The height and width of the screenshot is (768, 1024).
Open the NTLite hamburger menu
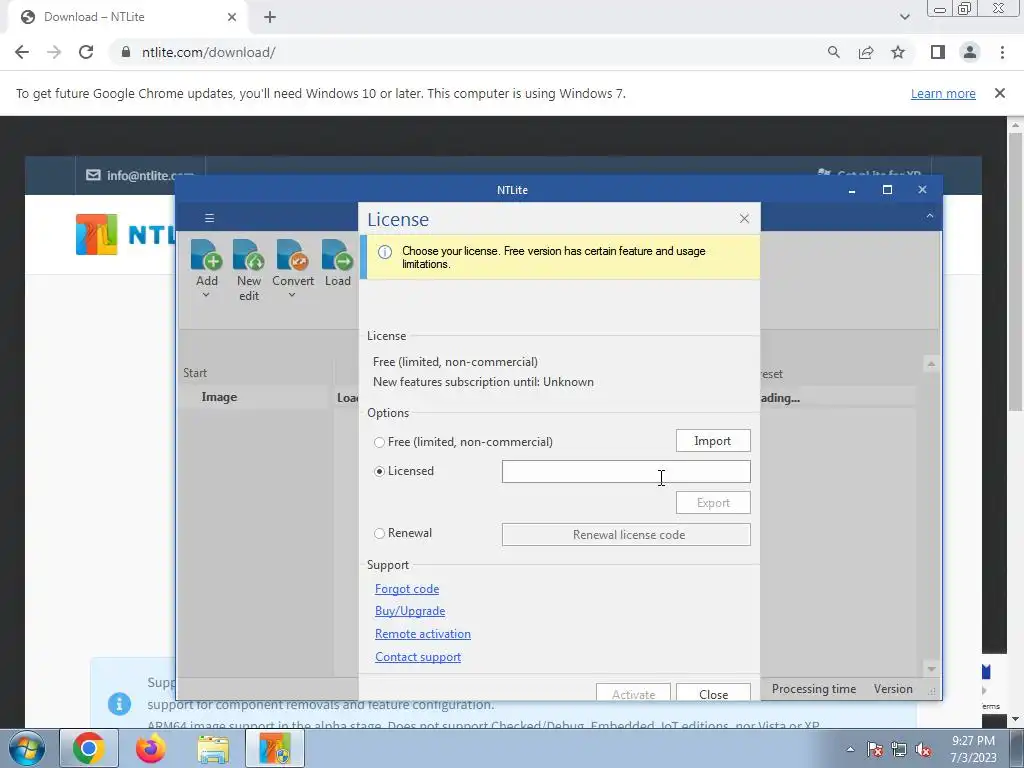[x=210, y=218]
